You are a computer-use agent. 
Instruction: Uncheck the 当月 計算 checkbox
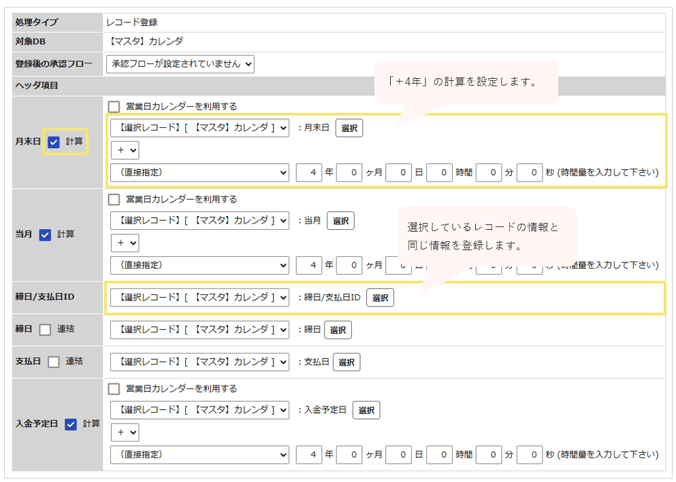(x=45, y=235)
